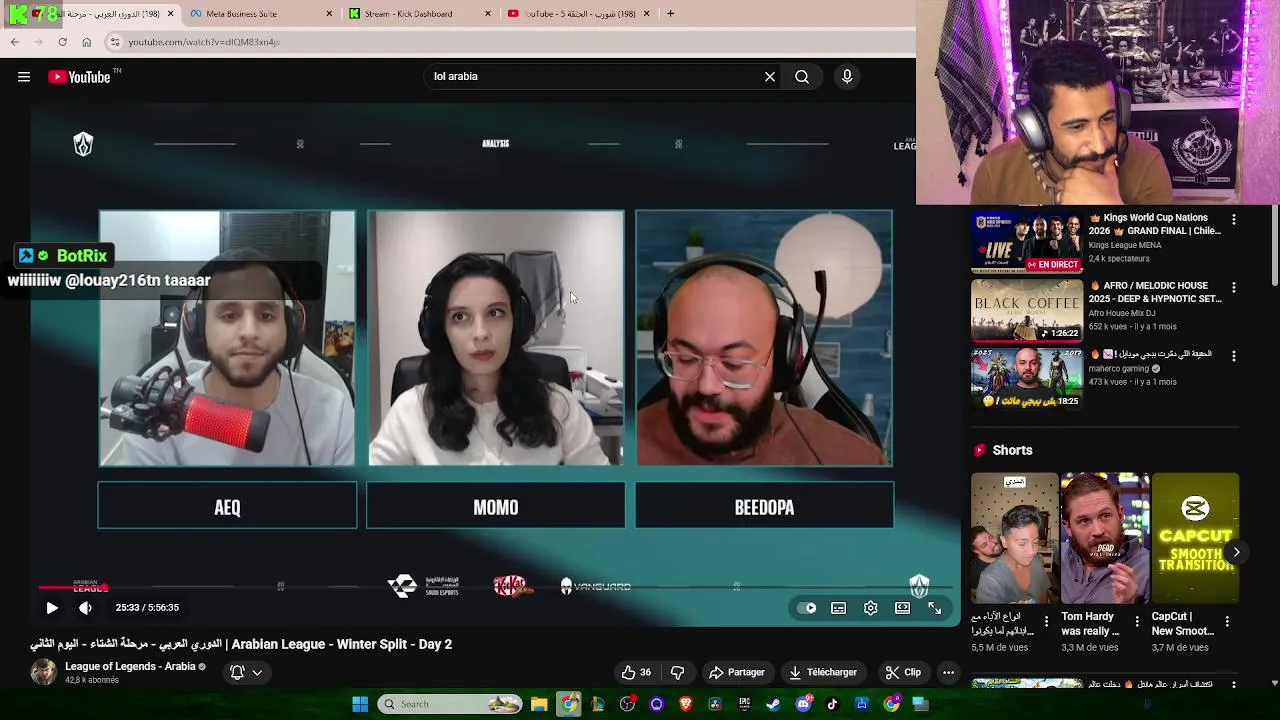Screen dimensions: 1280x720
Task: Go to browser home page
Action: 86,42
